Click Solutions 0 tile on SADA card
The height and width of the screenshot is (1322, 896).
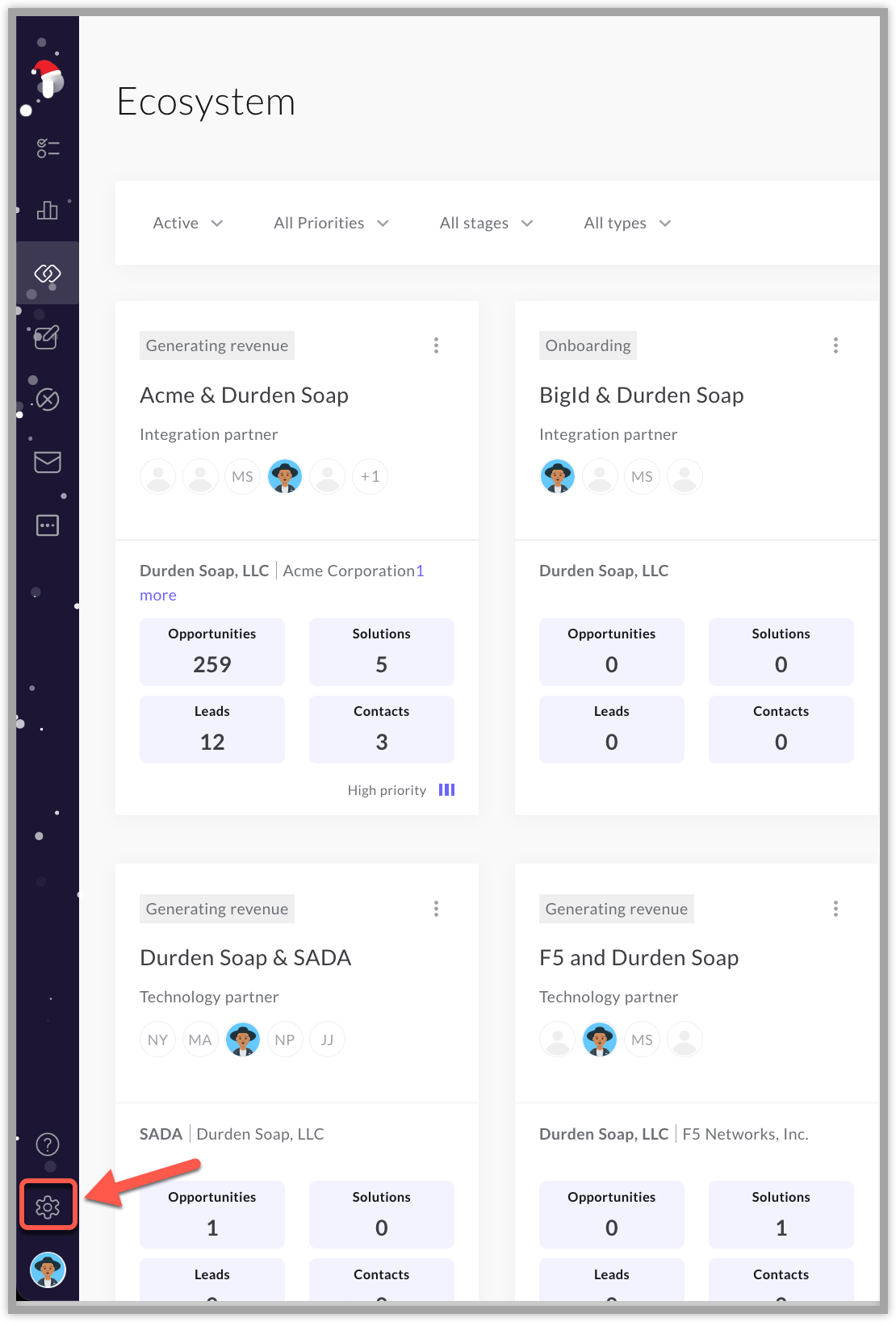tap(382, 1215)
